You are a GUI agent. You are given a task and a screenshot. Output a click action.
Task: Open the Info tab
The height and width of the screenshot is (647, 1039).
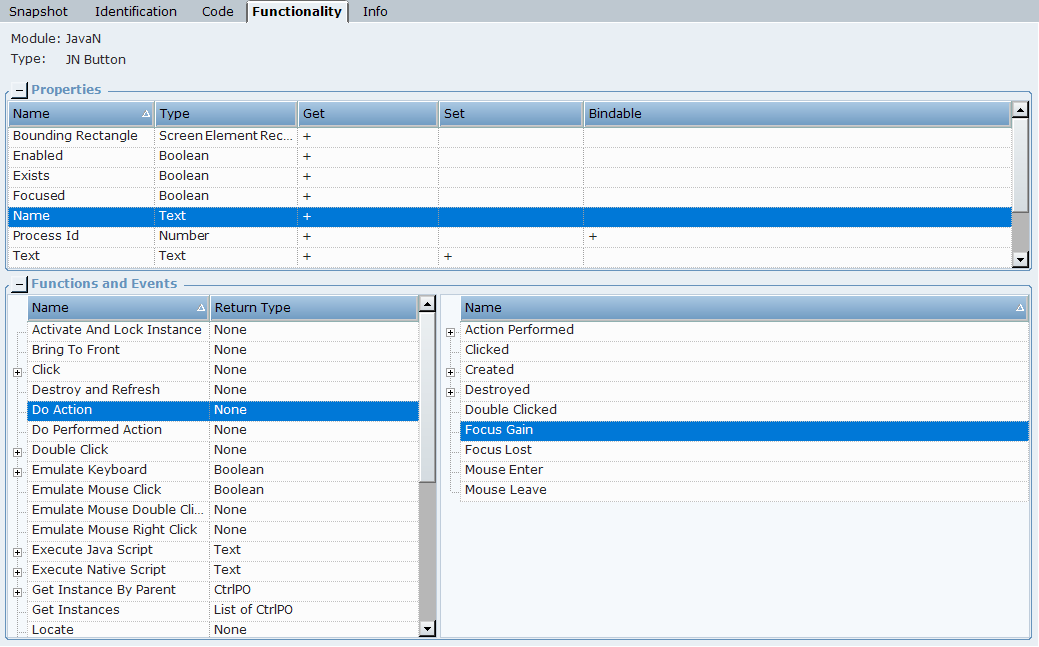(x=375, y=12)
